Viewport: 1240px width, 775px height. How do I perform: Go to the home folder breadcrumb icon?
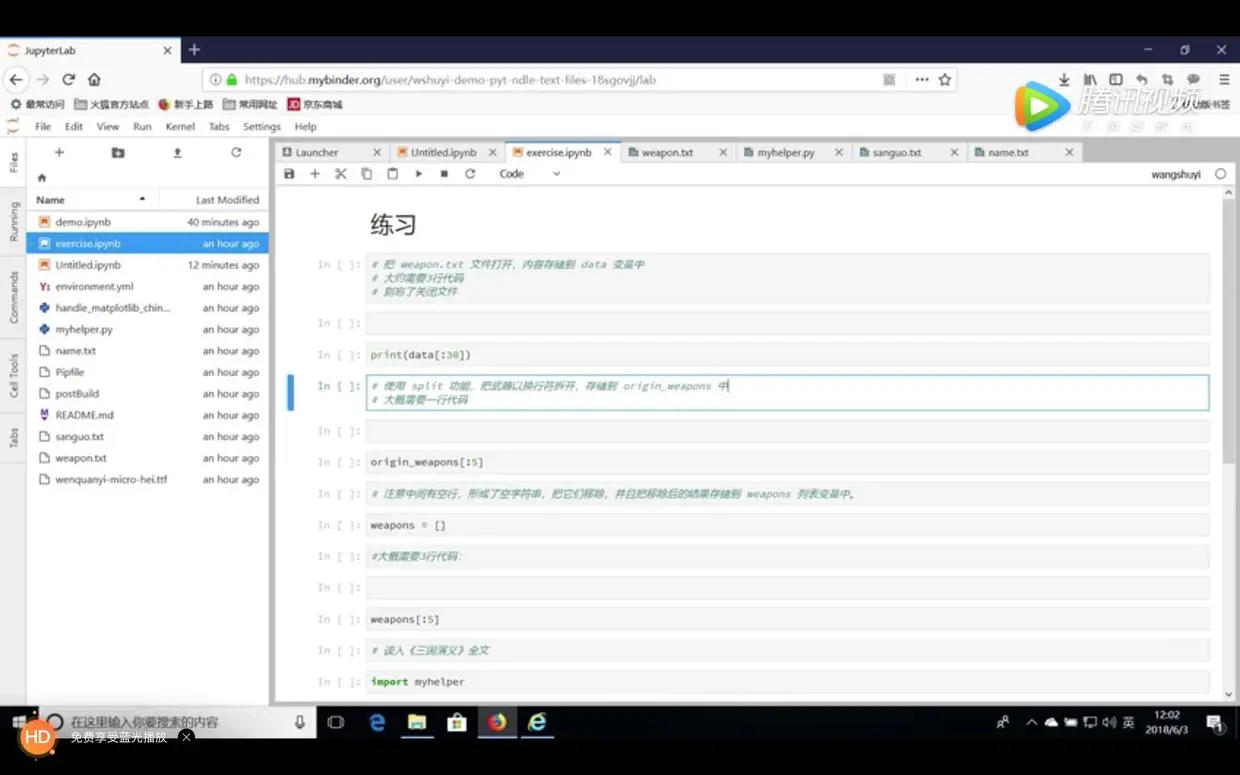(x=42, y=178)
